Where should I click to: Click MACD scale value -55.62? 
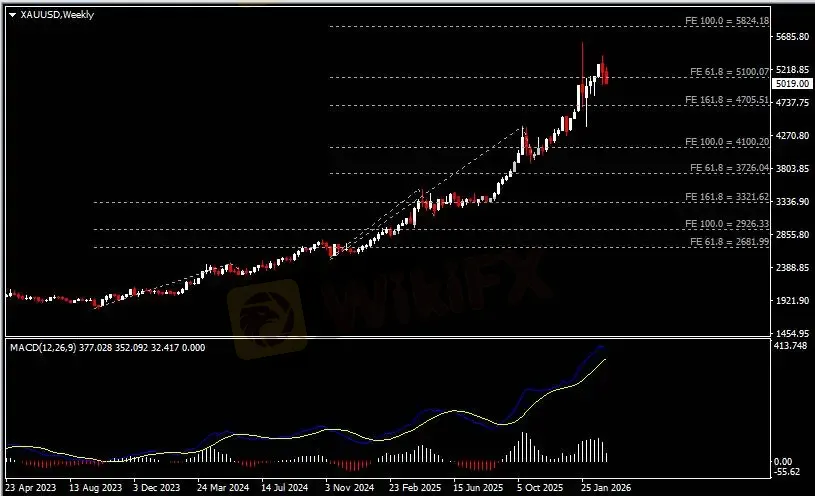[x=787, y=472]
